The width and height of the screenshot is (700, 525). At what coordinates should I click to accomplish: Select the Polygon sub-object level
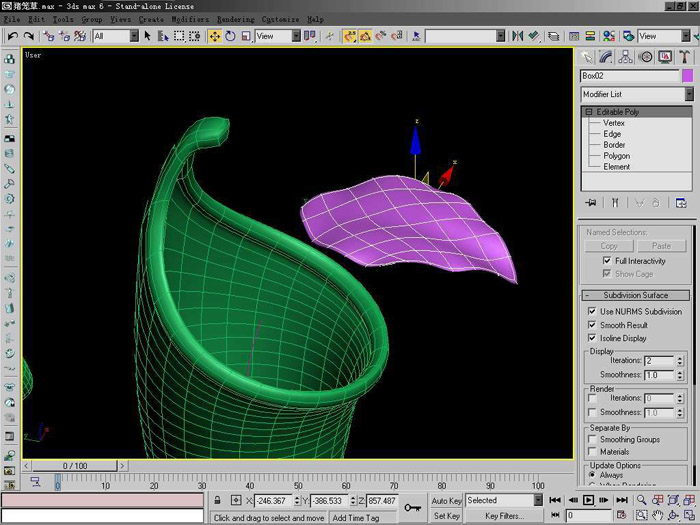[617, 155]
